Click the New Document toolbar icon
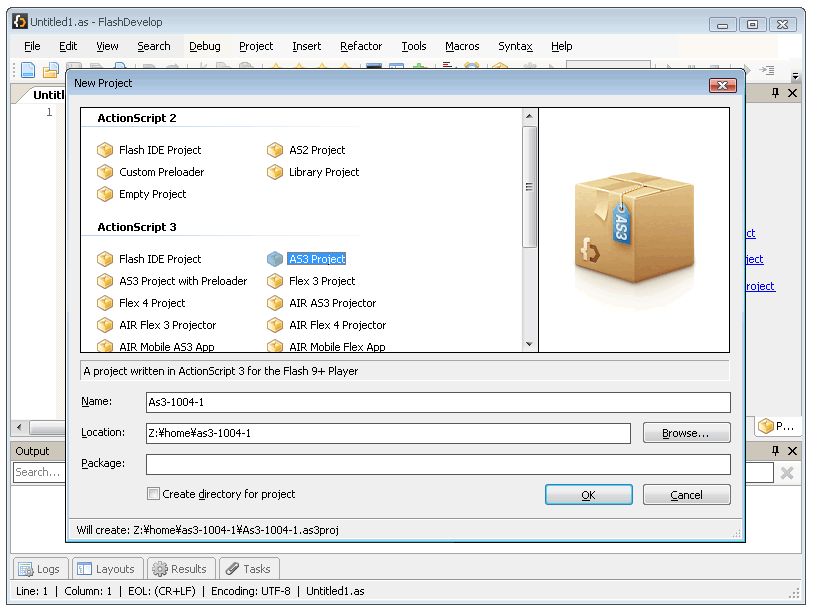This screenshot has height=611, width=819. coord(28,70)
